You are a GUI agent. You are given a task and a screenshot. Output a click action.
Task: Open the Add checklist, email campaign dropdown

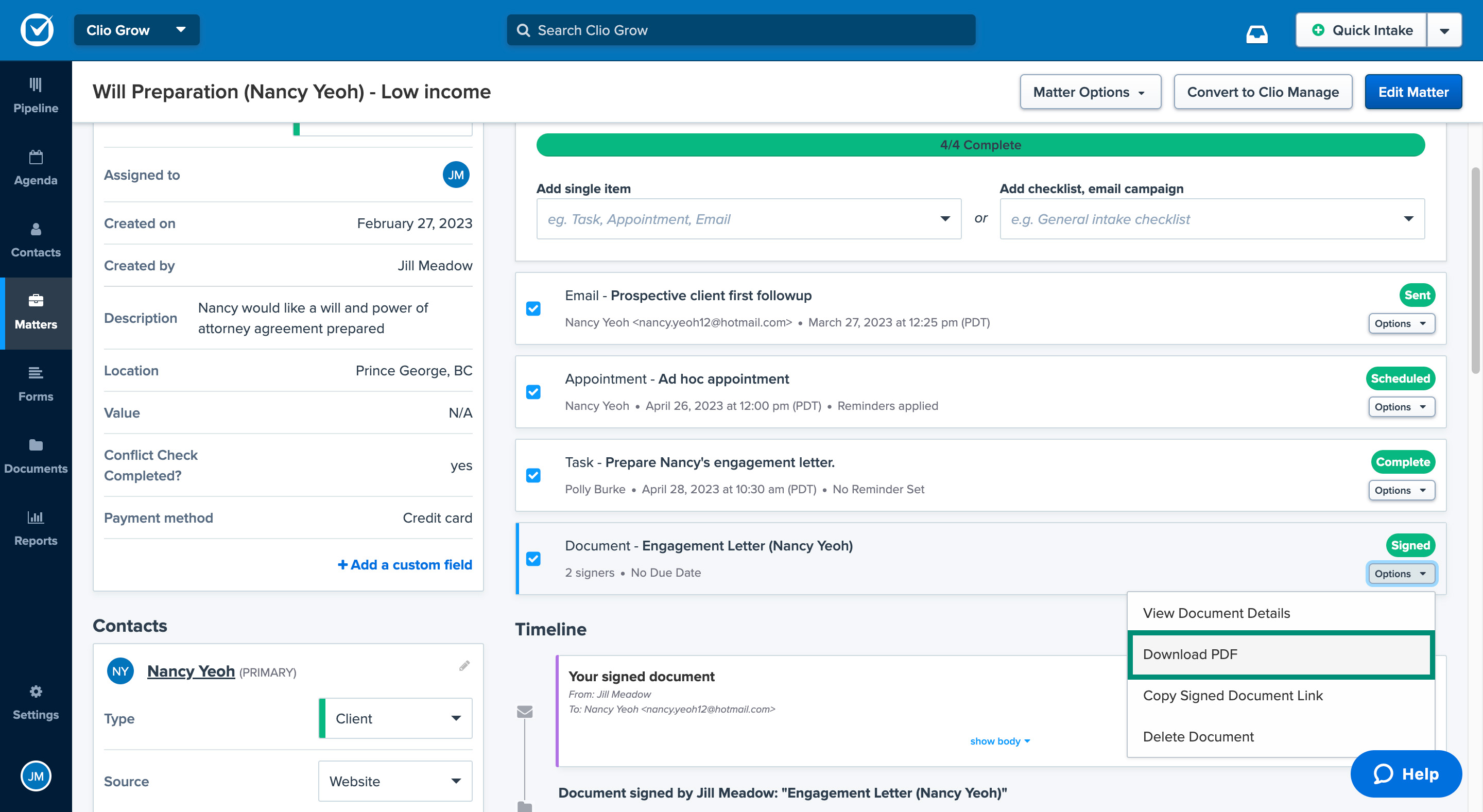[x=1212, y=219]
